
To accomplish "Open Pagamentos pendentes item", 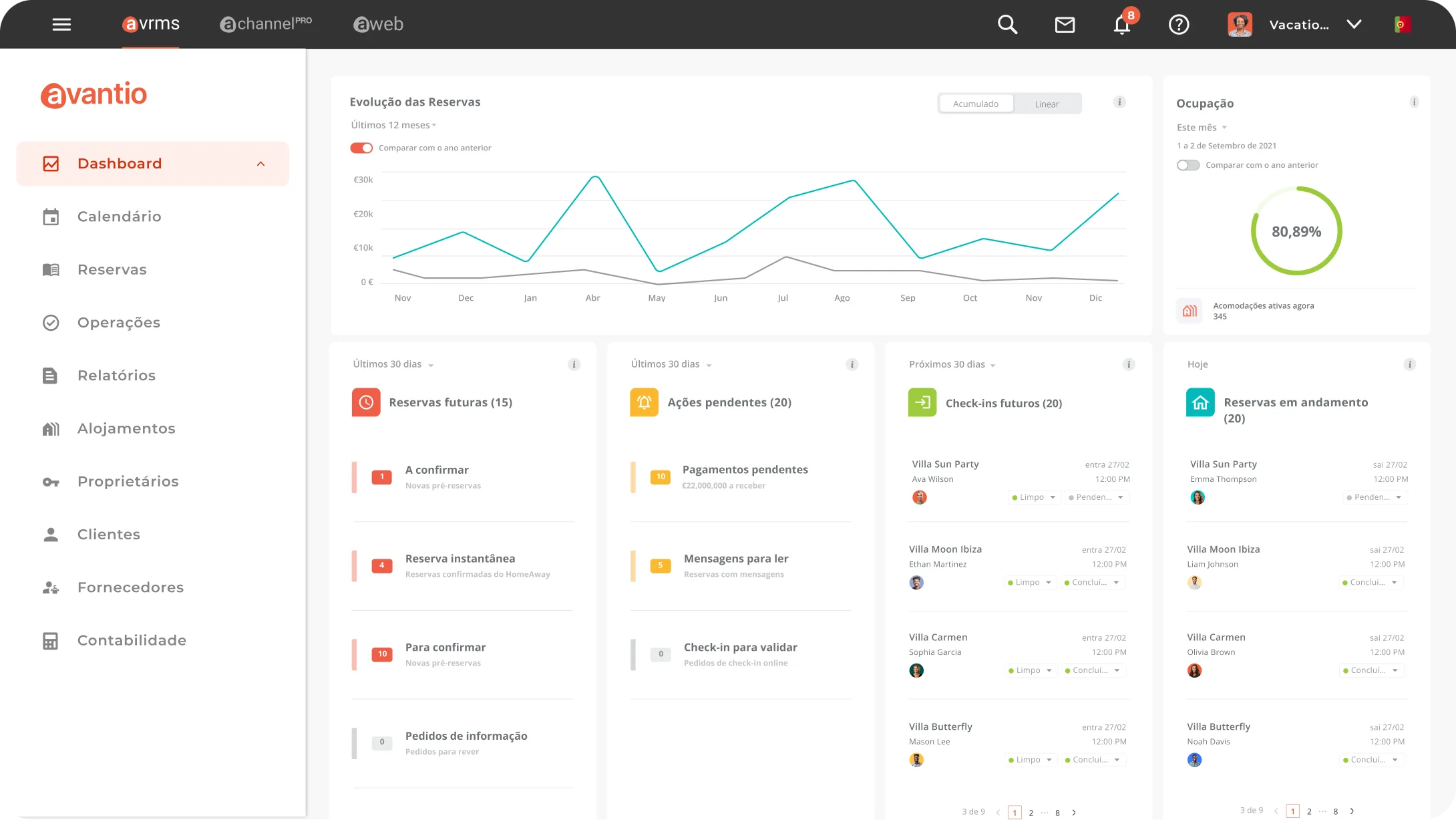I will tap(741, 477).
